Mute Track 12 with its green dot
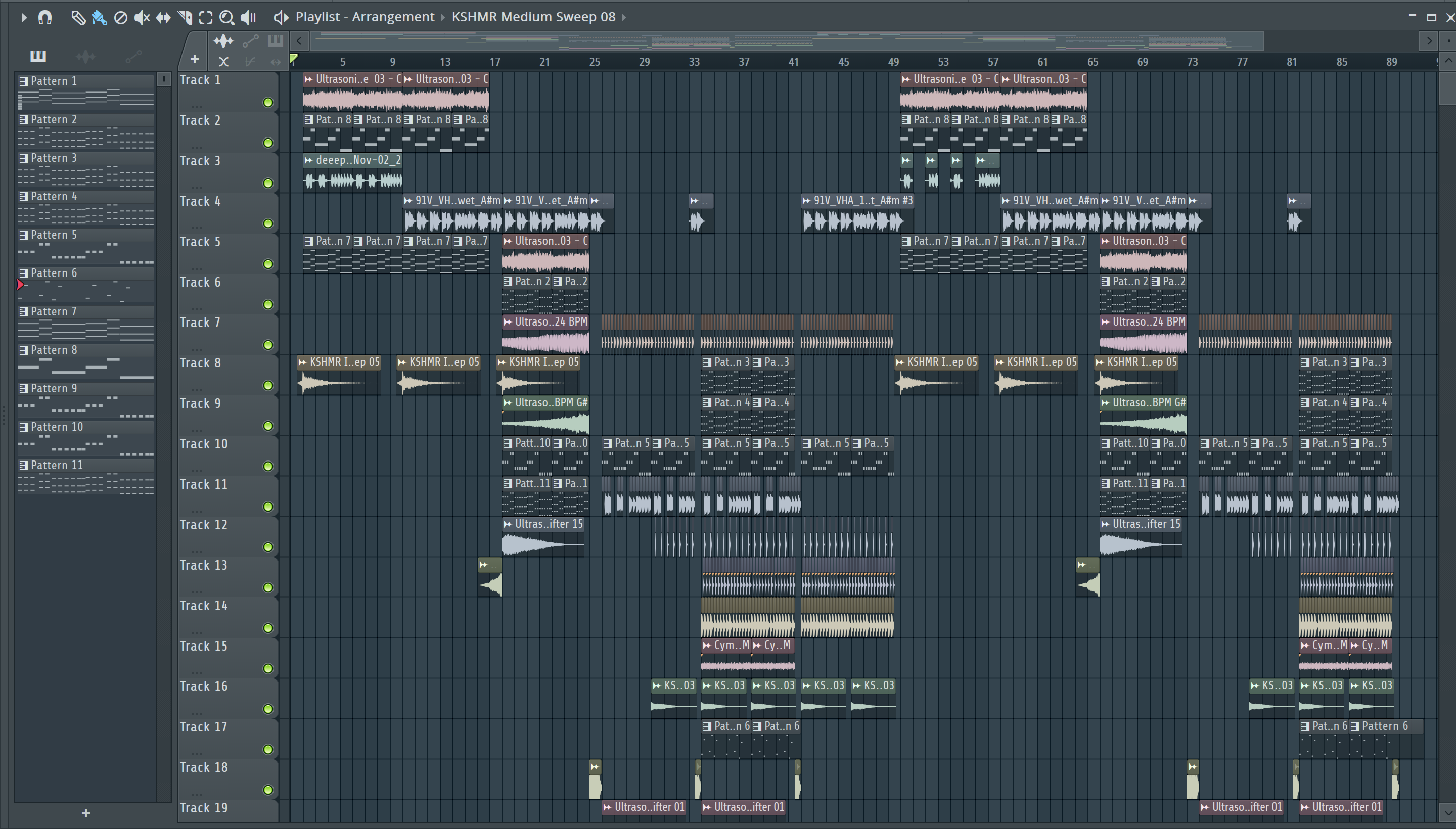The height and width of the screenshot is (829, 1456). pos(268,547)
